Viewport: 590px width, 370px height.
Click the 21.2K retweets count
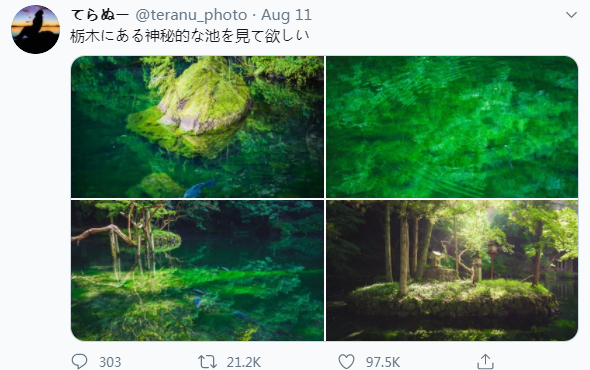pyautogui.click(x=243, y=362)
